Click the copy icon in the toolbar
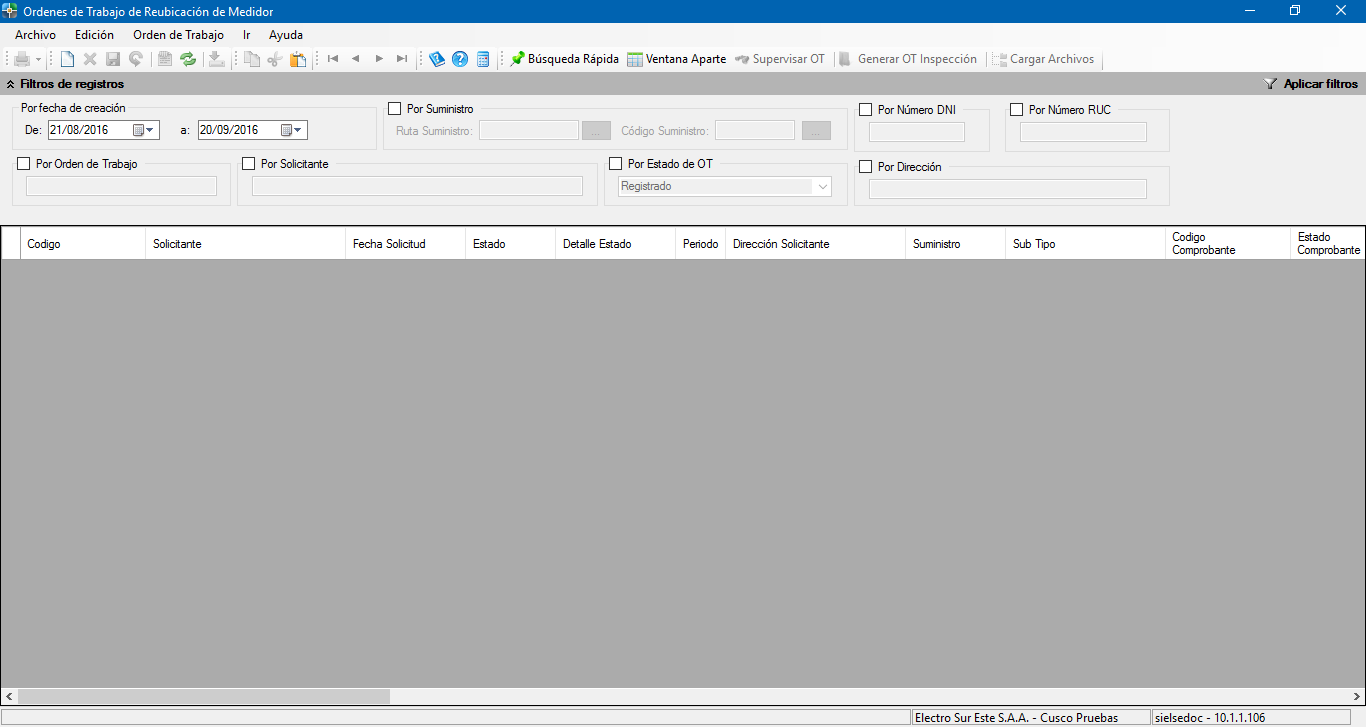 pos(252,60)
